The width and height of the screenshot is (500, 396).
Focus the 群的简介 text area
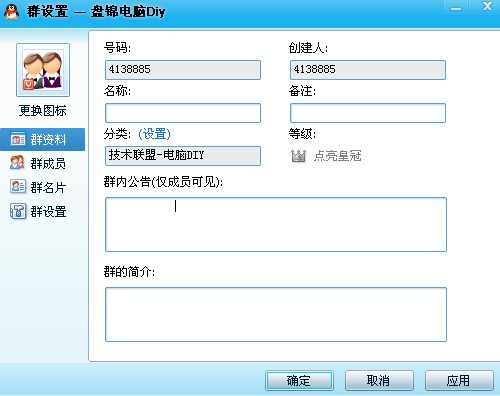(x=276, y=314)
